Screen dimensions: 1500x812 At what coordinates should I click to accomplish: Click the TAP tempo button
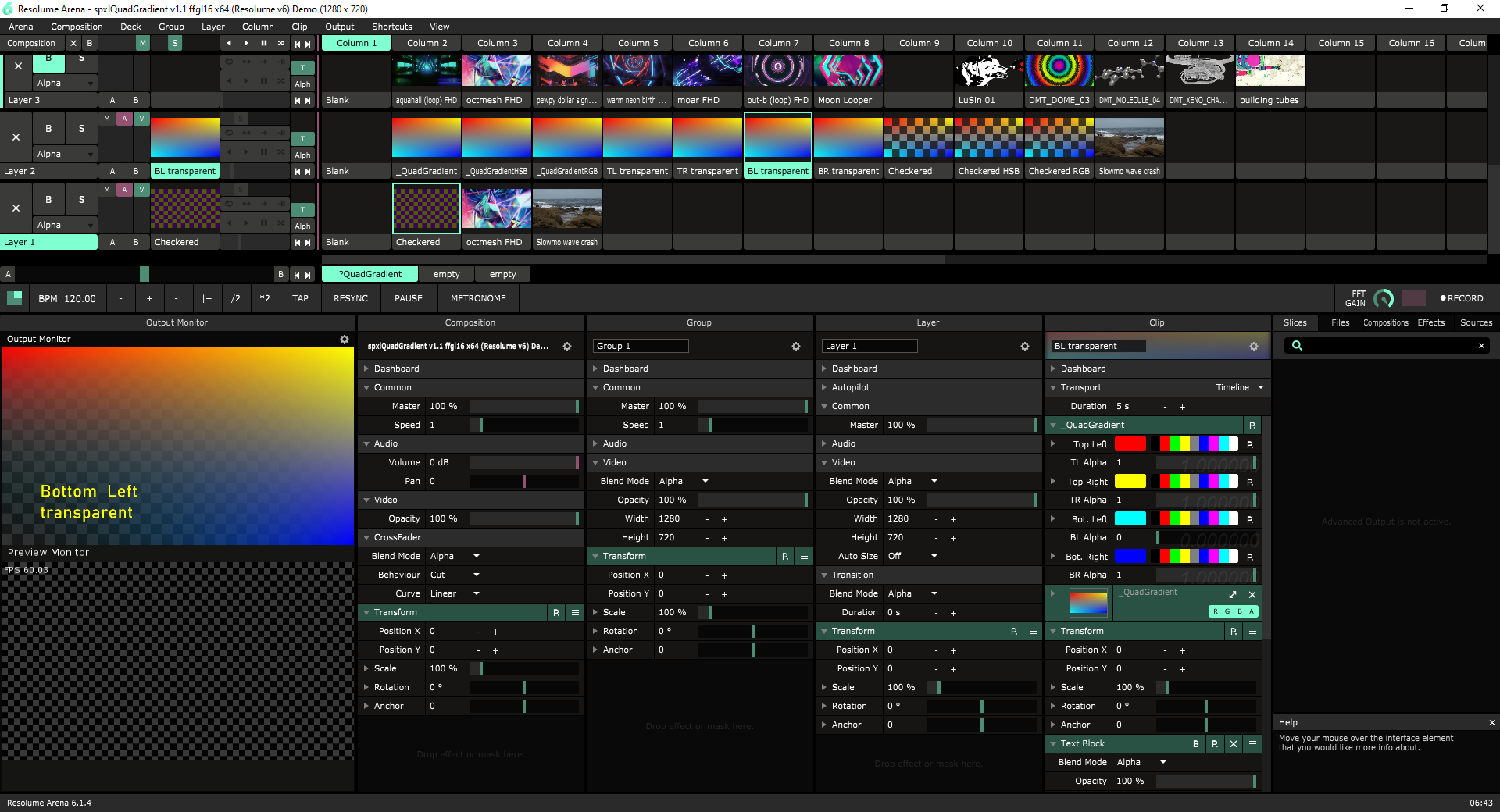[300, 299]
